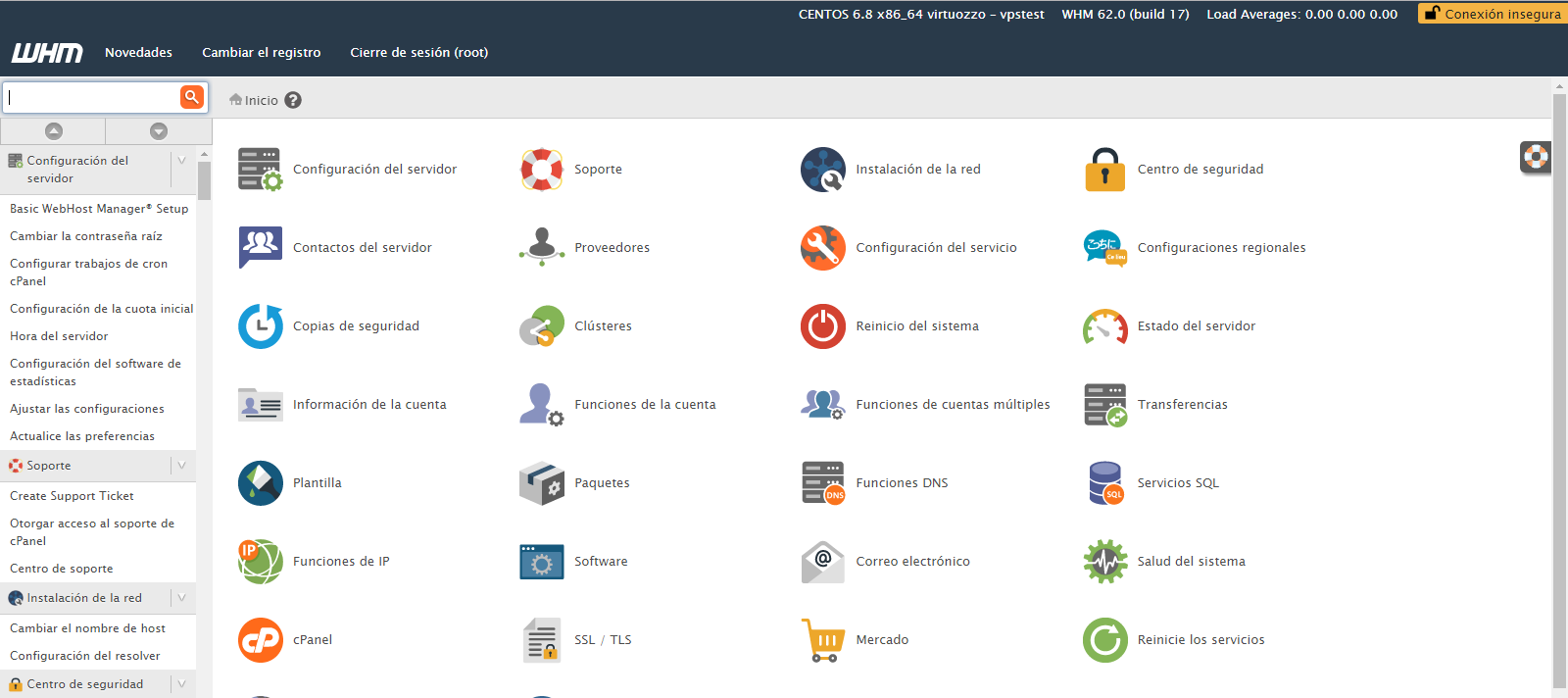This screenshot has height=698, width=1568.
Task: Open the Funciones DNS icon
Action: 823,483
